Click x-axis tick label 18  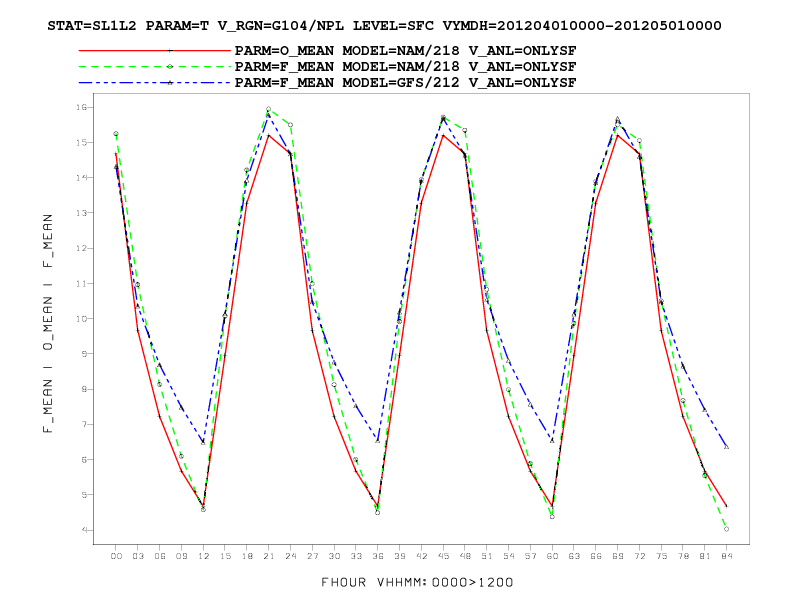click(x=247, y=556)
